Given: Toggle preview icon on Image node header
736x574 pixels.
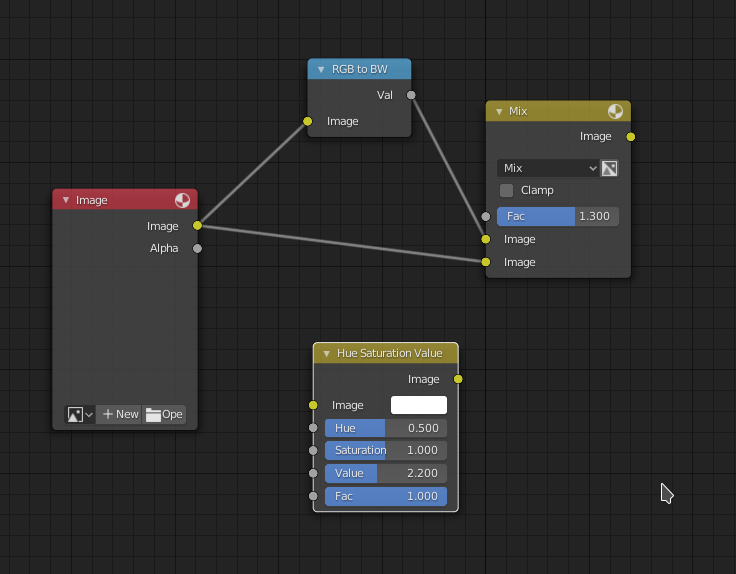Looking at the screenshot, I should 182,200.
